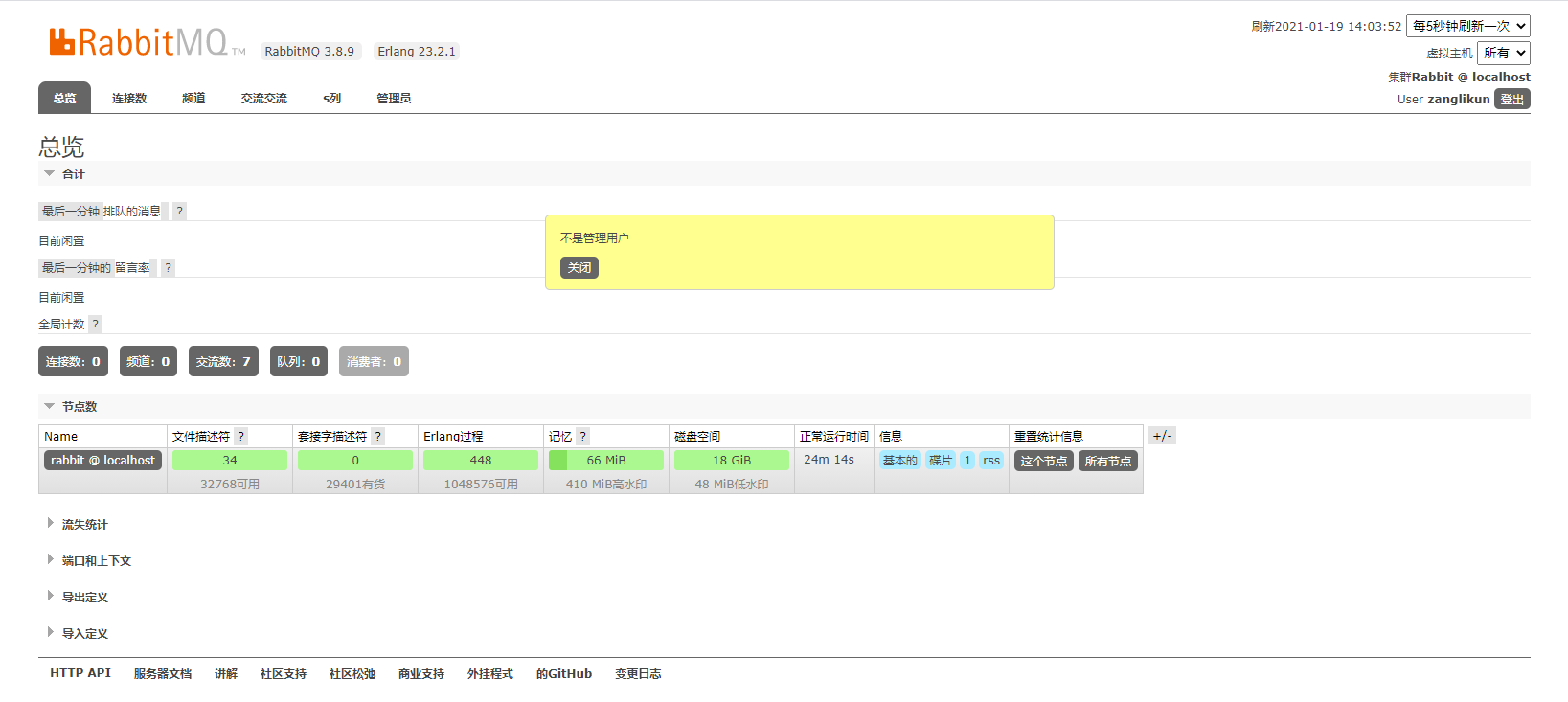Open help icon next to 记忆
This screenshot has height=702, width=1568.
click(582, 437)
